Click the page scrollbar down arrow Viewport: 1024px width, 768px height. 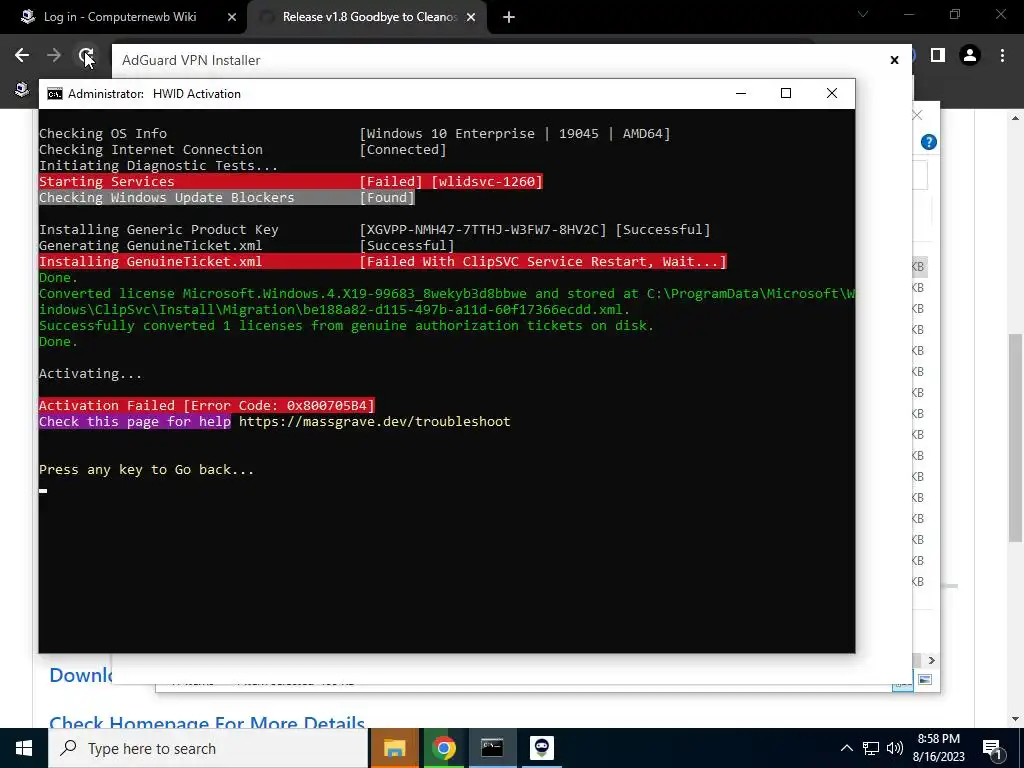pos(1015,720)
